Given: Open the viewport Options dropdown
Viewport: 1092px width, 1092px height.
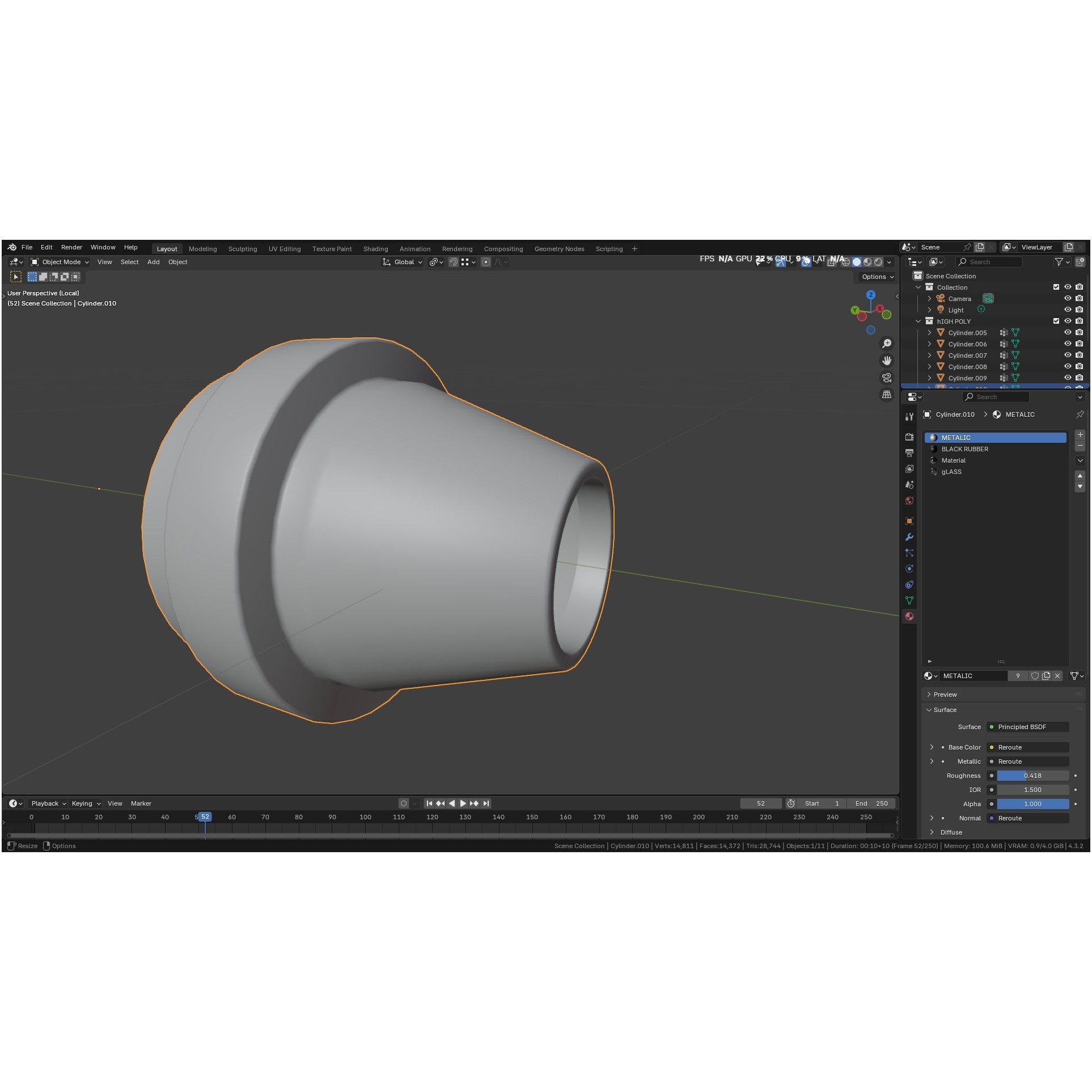Looking at the screenshot, I should click(x=878, y=277).
